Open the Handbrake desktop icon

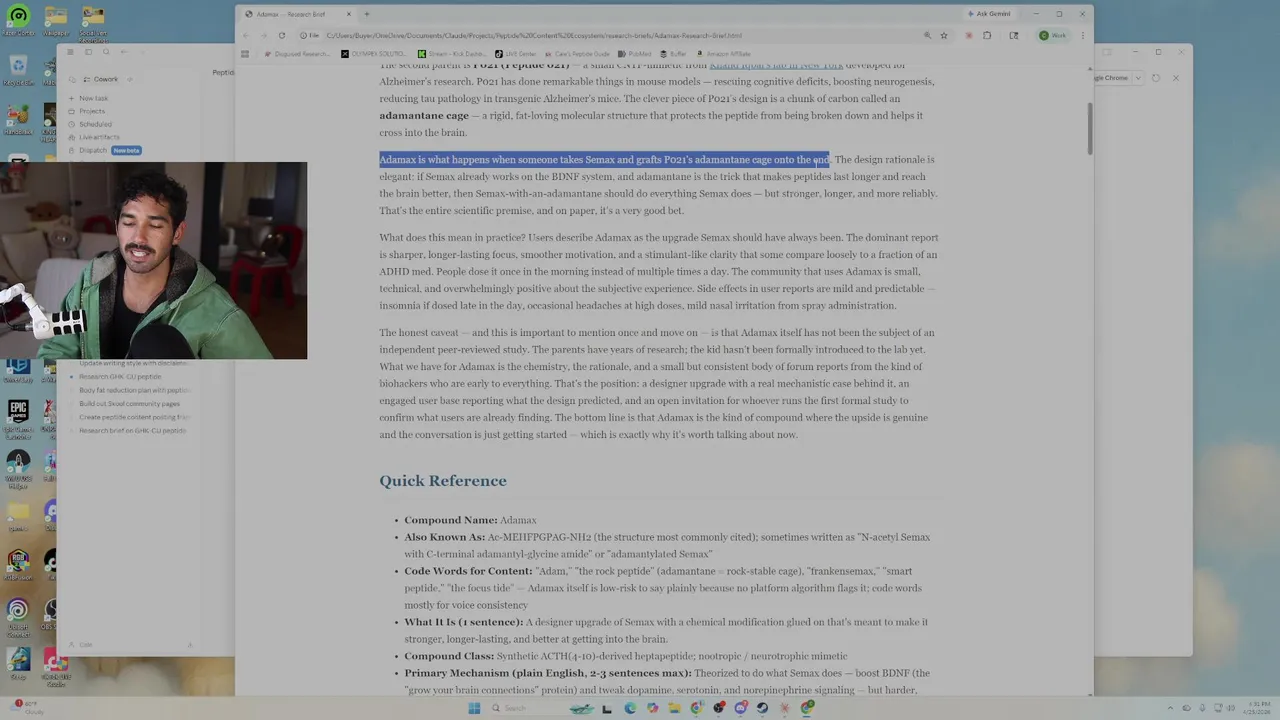pyautogui.click(x=18, y=120)
